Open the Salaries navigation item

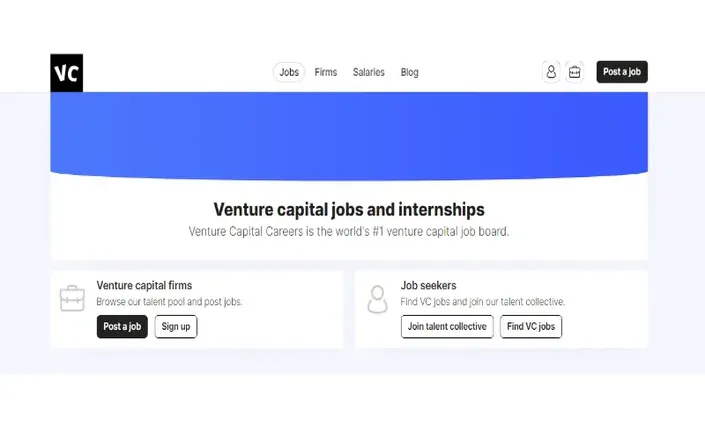coord(368,72)
